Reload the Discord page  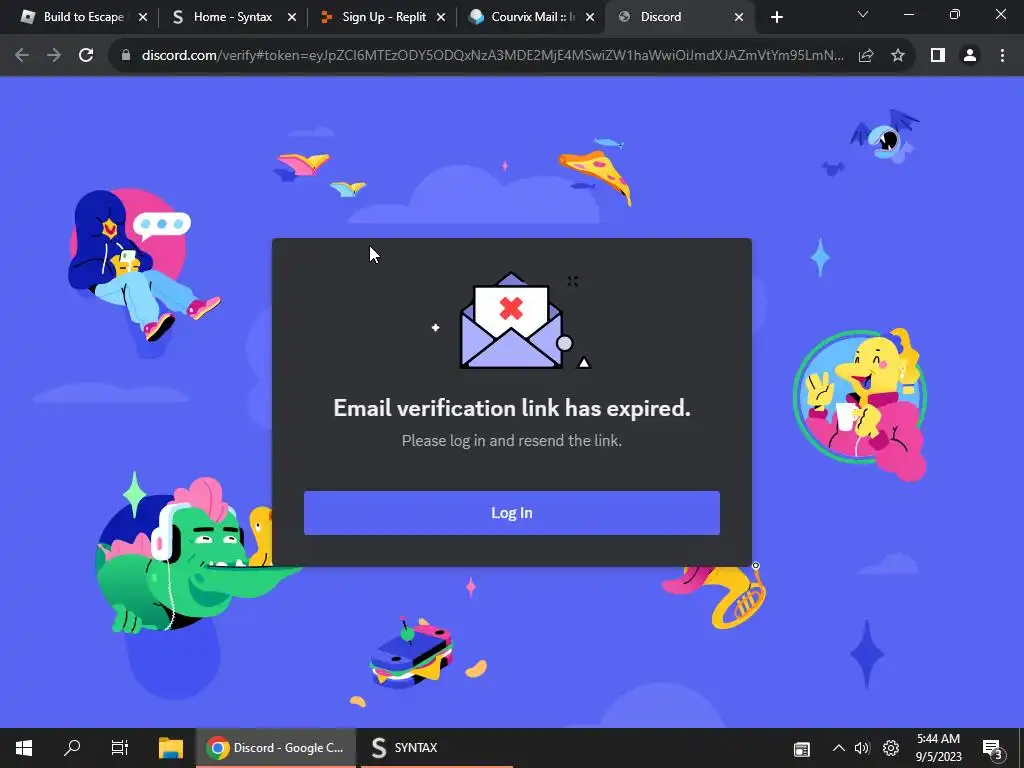86,56
